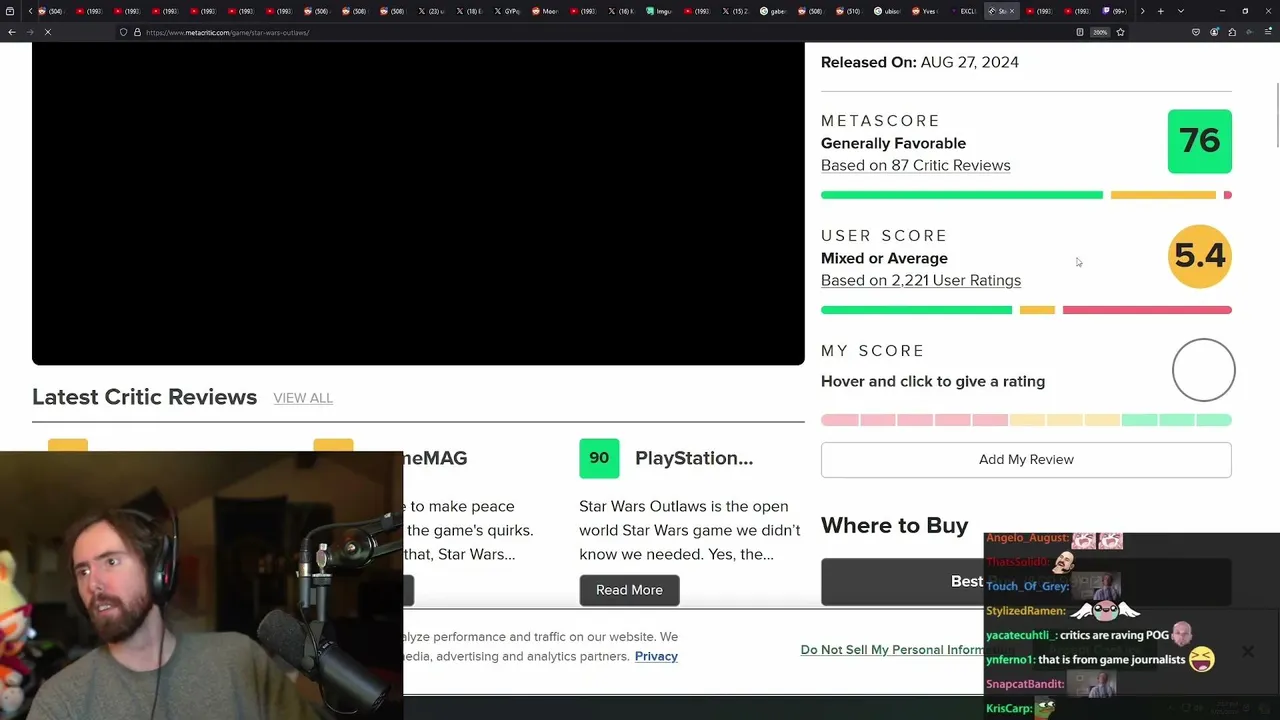
Task: Close the active Star Wars Outlaws tab
Action: (x=1012, y=11)
